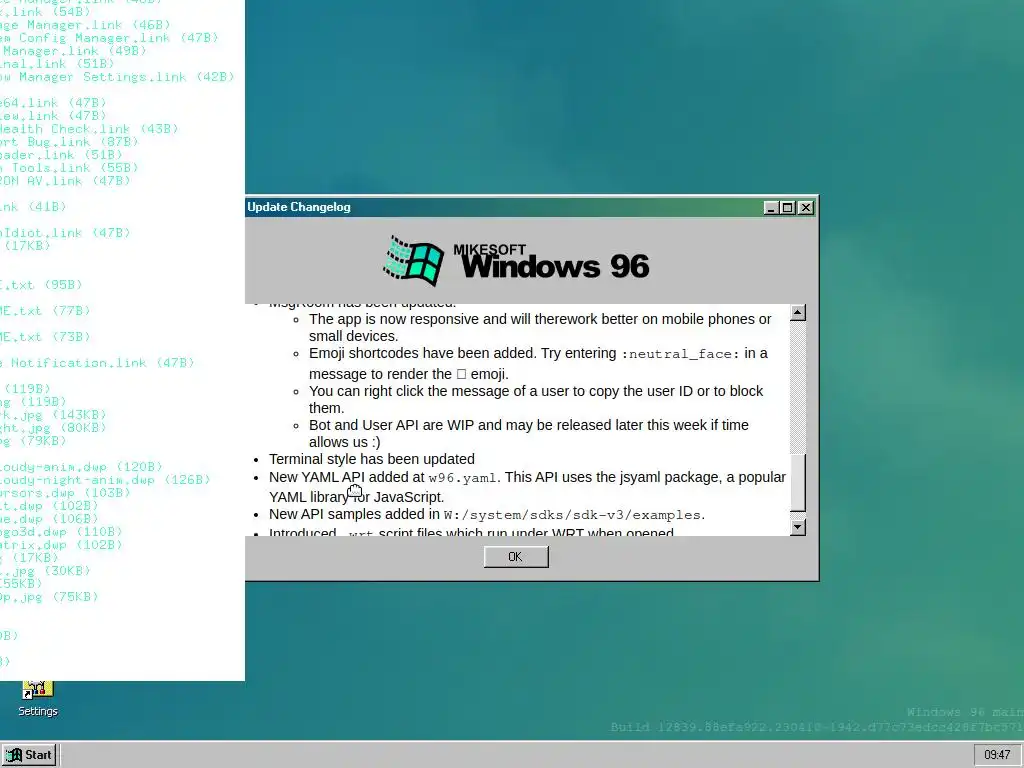
Task: Click 'ME.txt (77B)' terminal entry
Action: tap(45, 311)
